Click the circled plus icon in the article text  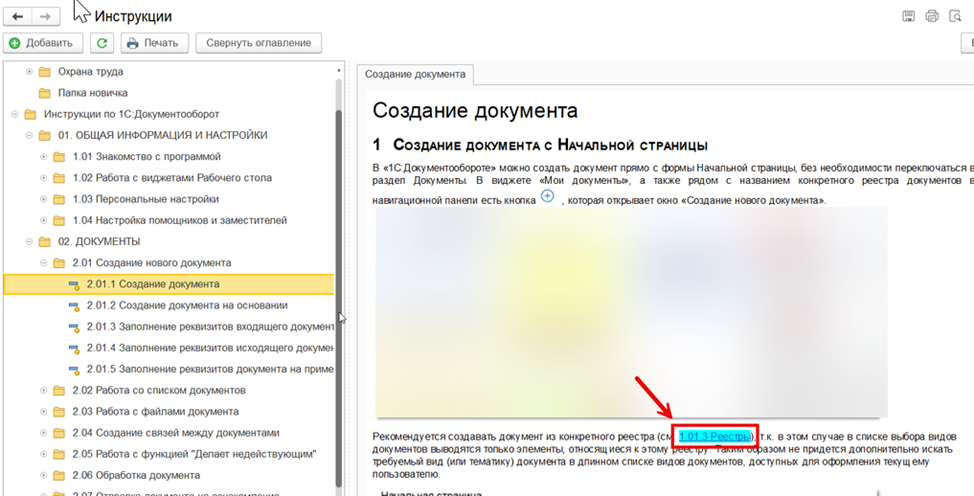(547, 196)
